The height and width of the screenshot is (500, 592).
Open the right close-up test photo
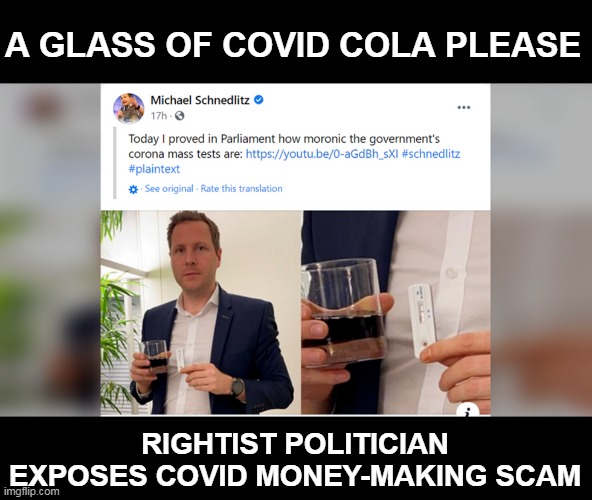[x=396, y=313]
